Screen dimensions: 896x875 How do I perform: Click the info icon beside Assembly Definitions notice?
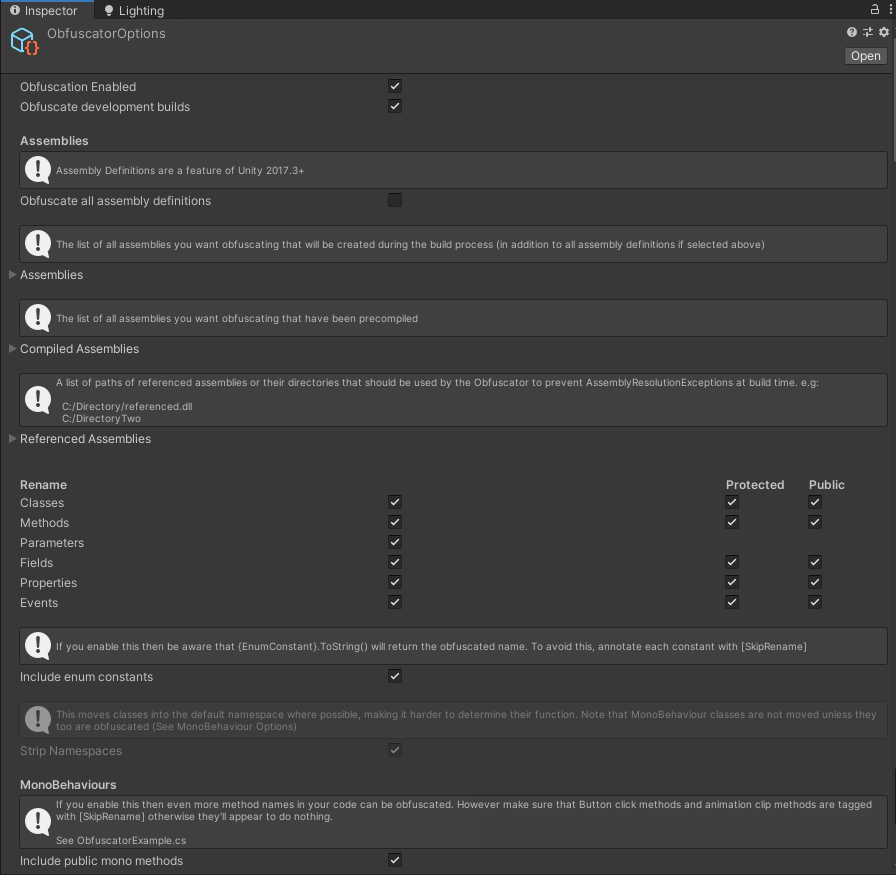click(x=37, y=169)
